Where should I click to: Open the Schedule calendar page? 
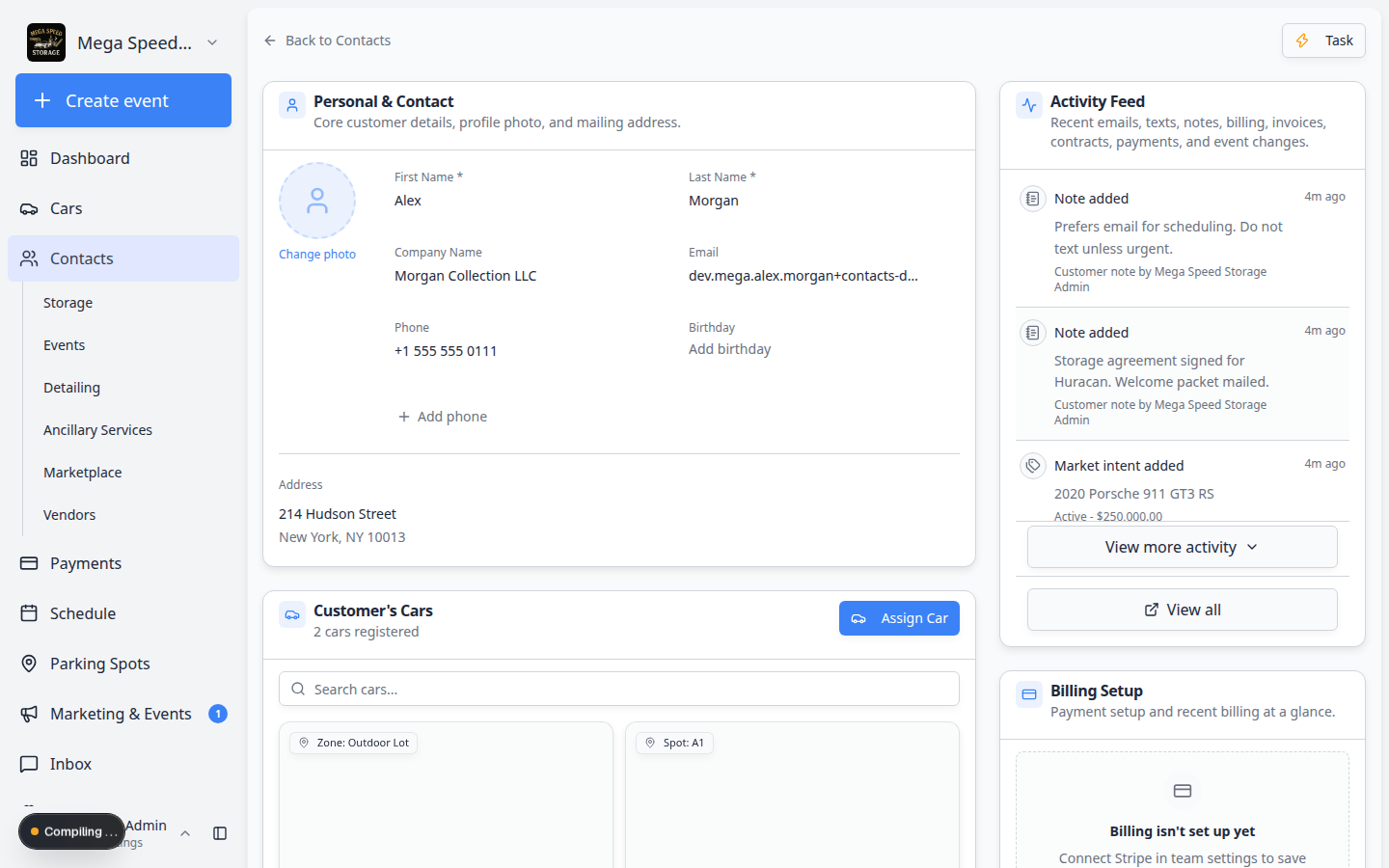point(123,613)
